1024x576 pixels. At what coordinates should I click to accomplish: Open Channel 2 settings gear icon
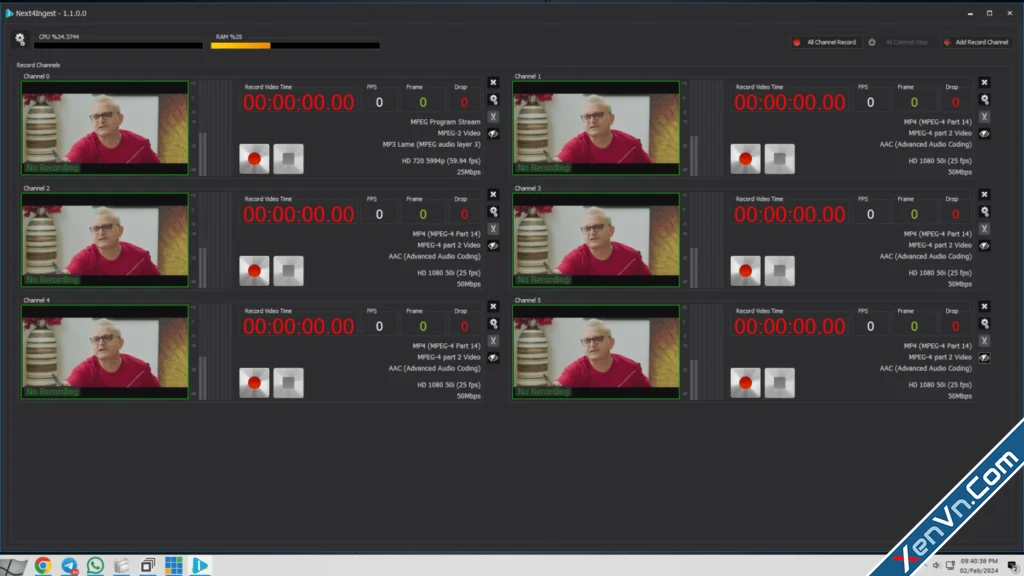[493, 212]
